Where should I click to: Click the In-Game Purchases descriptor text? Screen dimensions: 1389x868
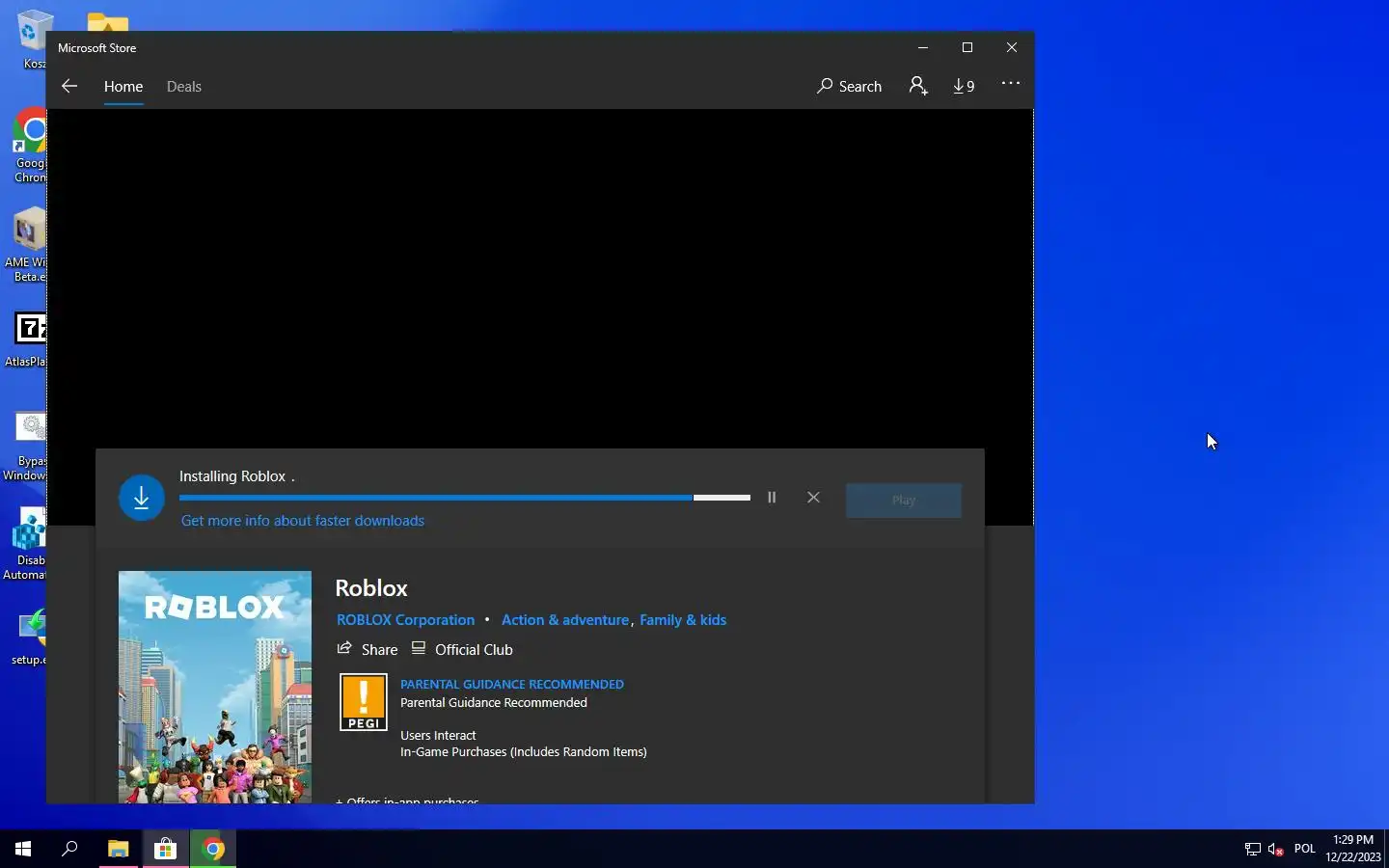coord(524,751)
